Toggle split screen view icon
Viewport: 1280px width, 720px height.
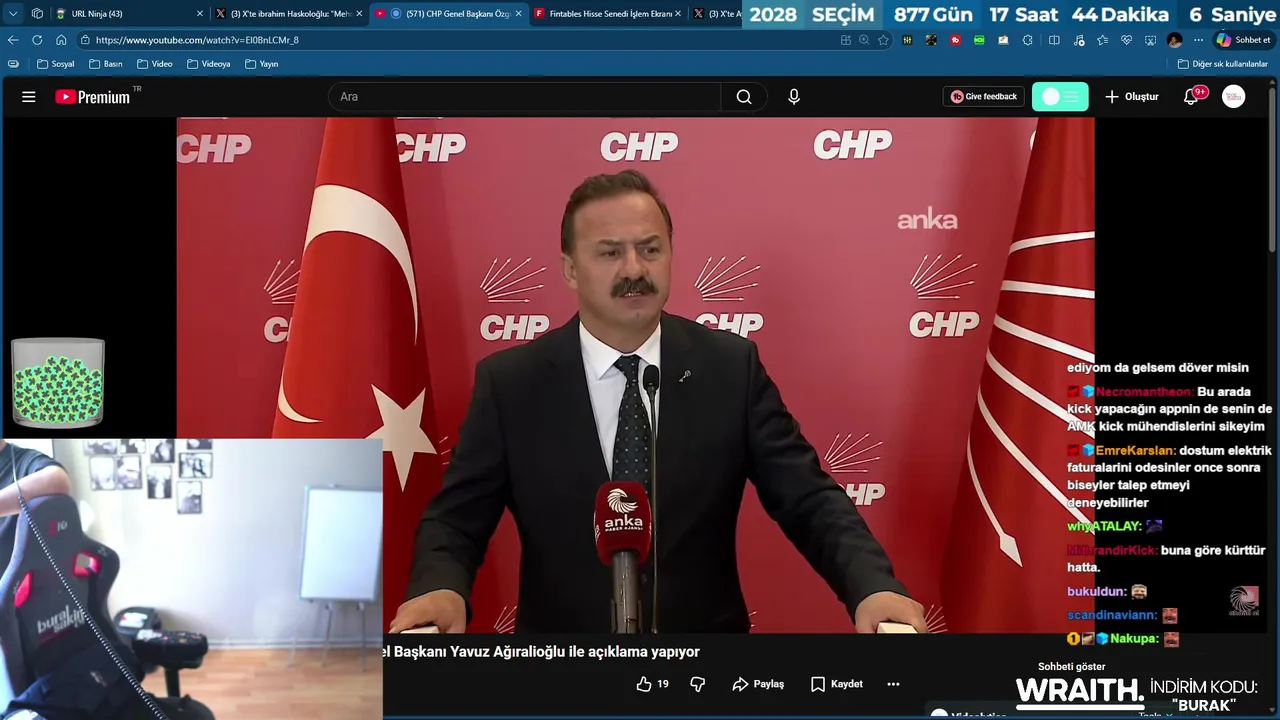pyautogui.click(x=1054, y=40)
